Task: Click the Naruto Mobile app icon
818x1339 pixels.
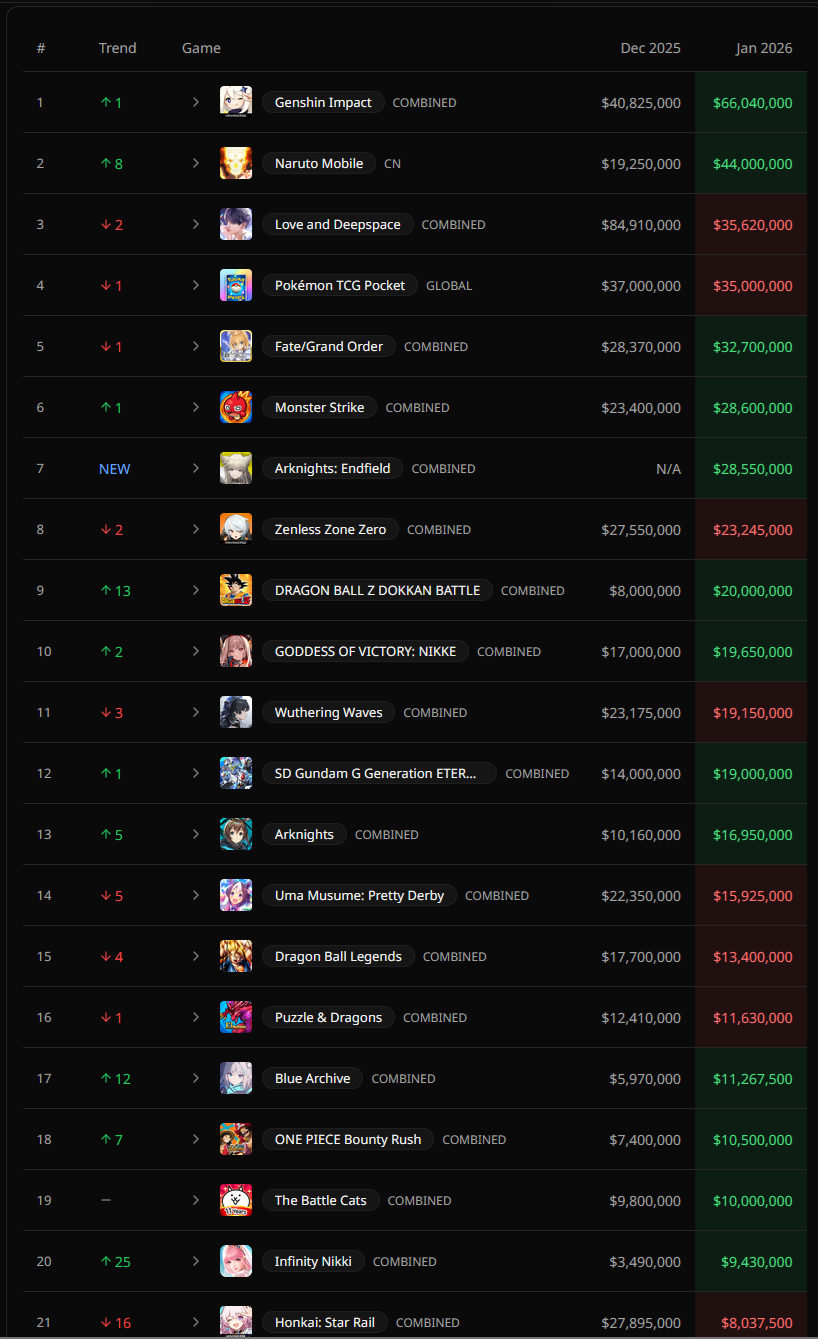Action: tap(236, 163)
